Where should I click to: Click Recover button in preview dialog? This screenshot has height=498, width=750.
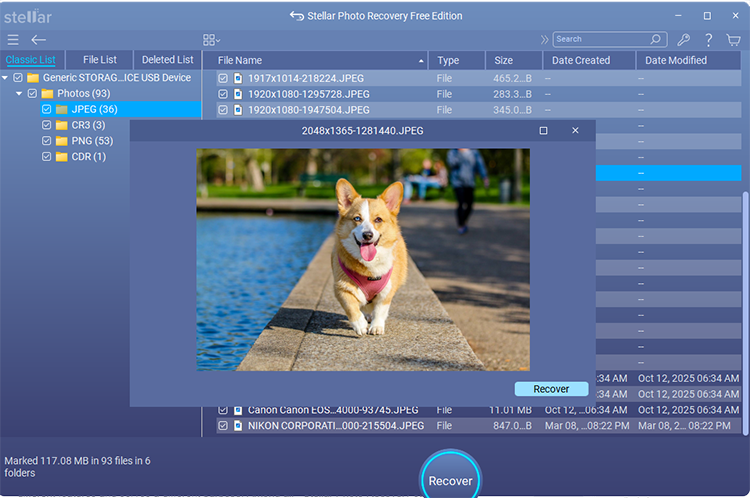pyautogui.click(x=551, y=389)
